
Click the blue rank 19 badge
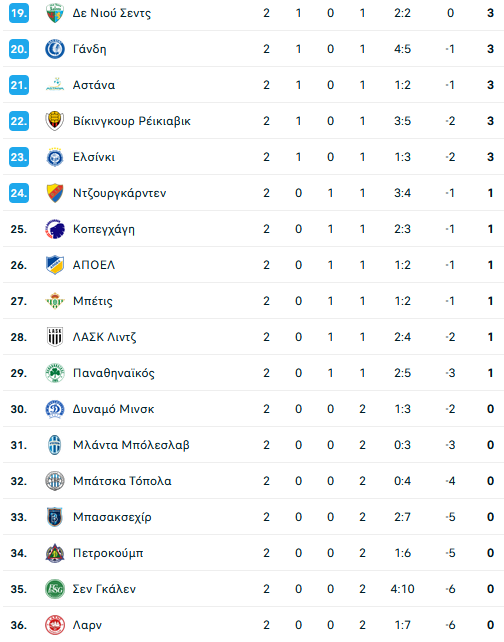point(19,13)
